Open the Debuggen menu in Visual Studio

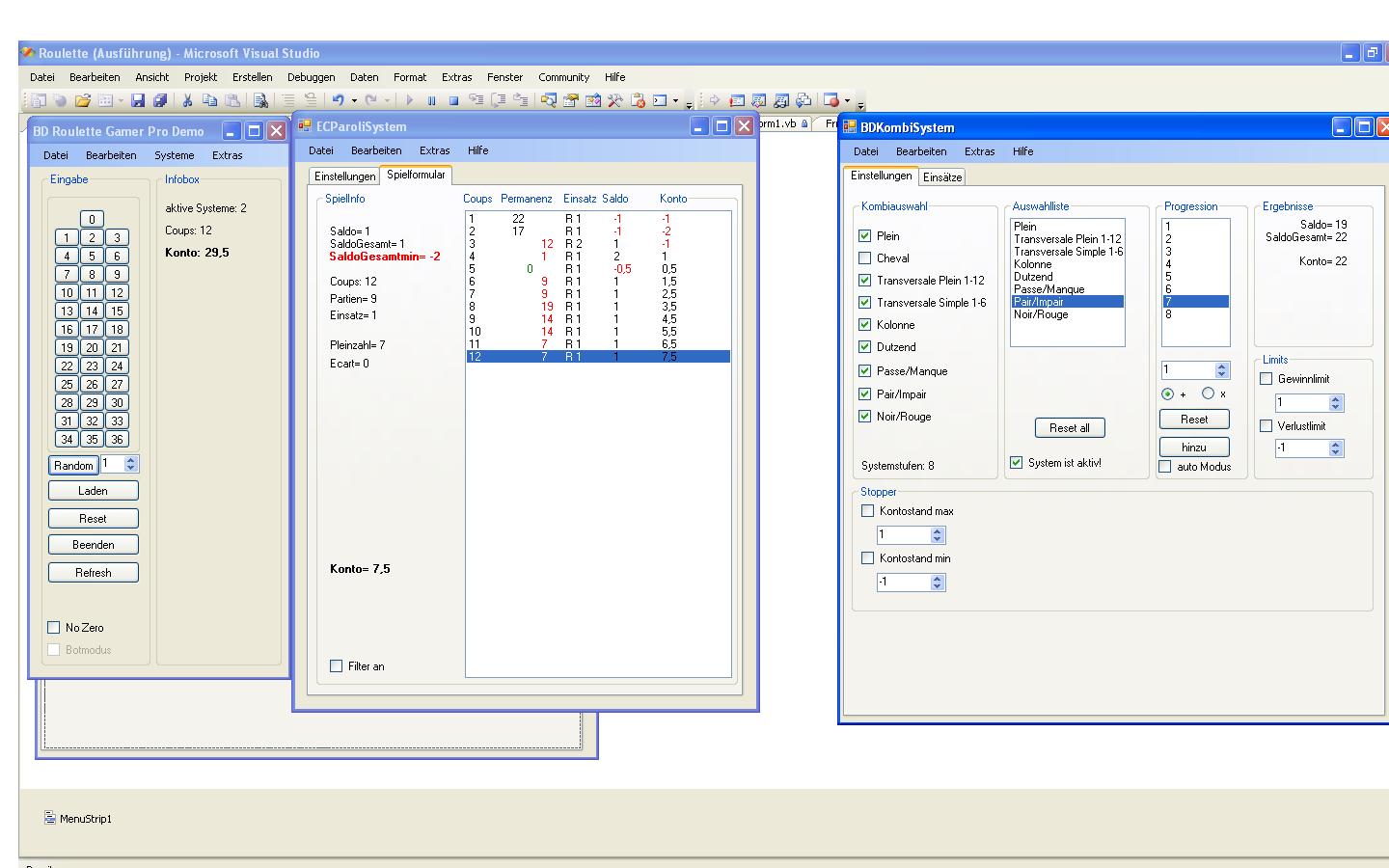[x=311, y=77]
